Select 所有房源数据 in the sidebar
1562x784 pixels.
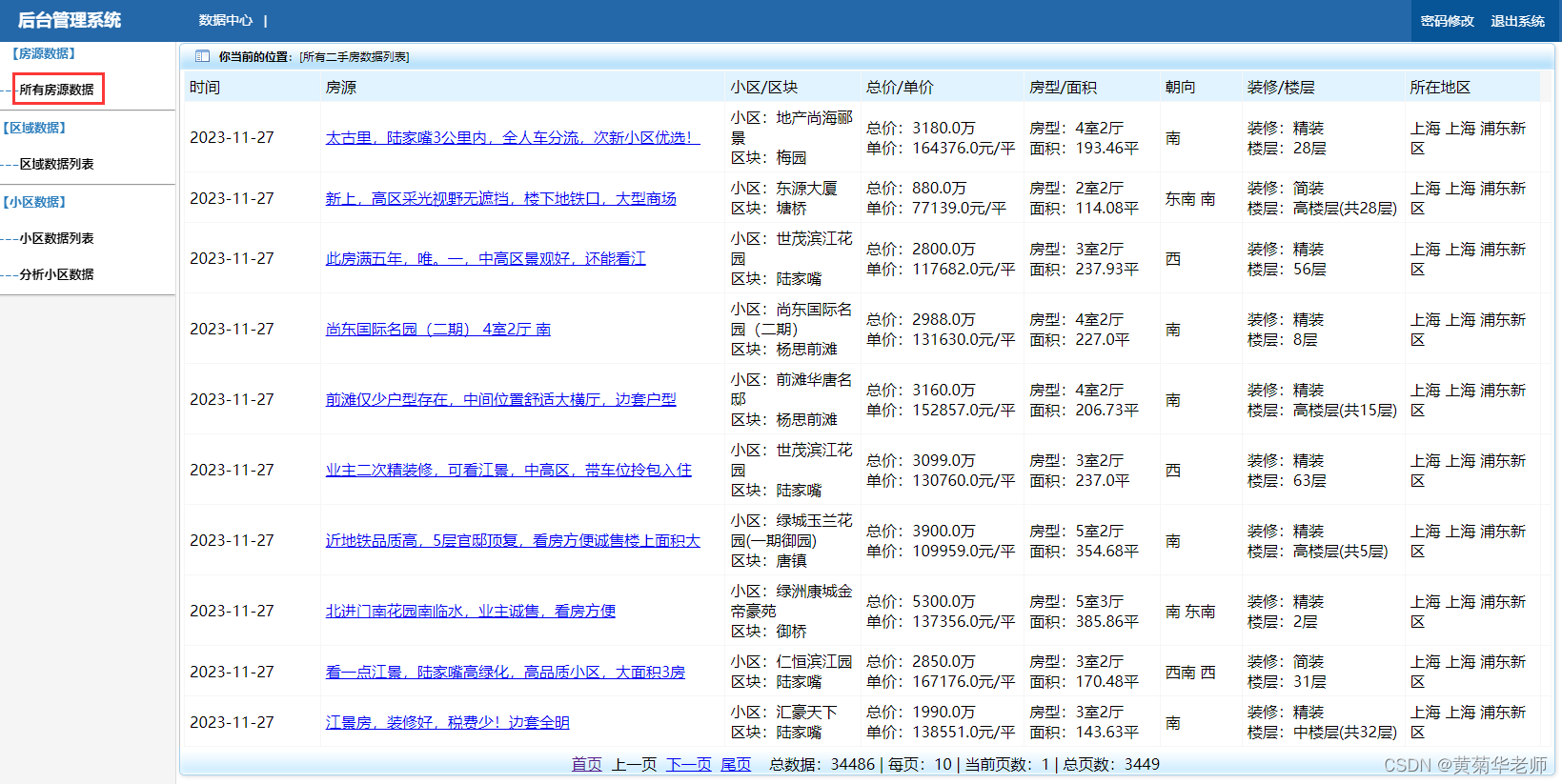tap(57, 90)
